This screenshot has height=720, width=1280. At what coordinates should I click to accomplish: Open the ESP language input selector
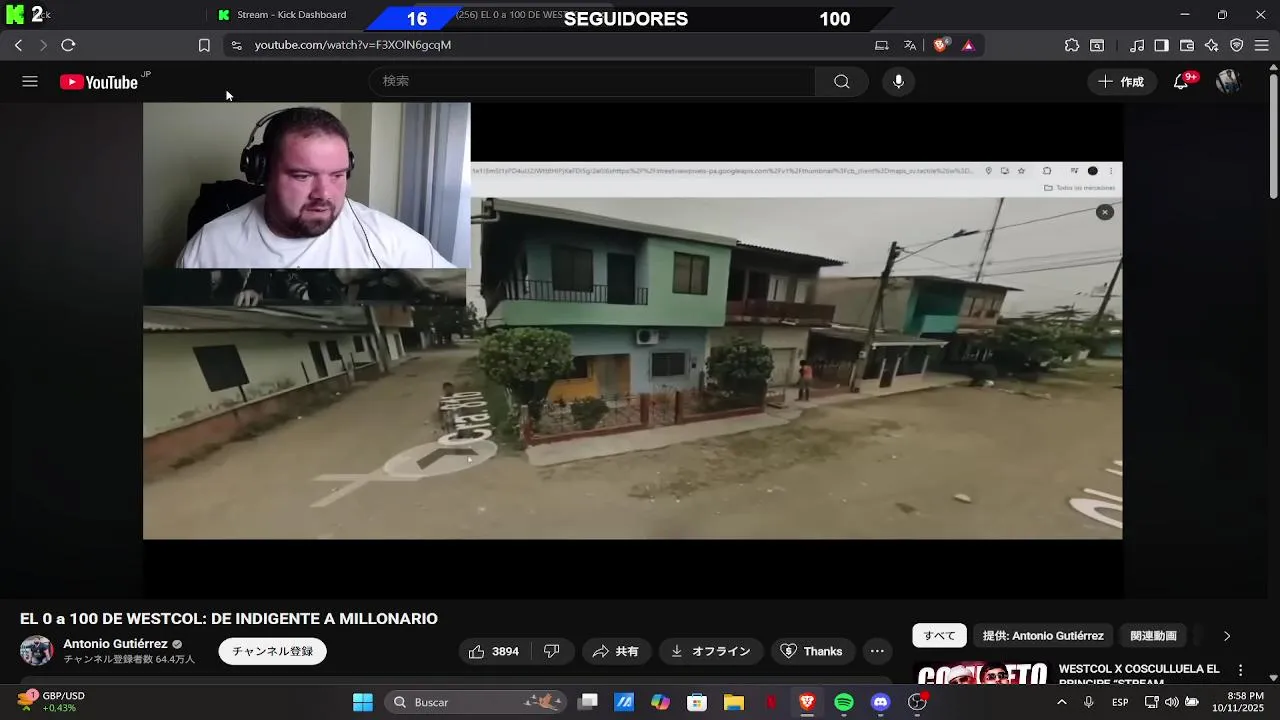tap(1120, 702)
